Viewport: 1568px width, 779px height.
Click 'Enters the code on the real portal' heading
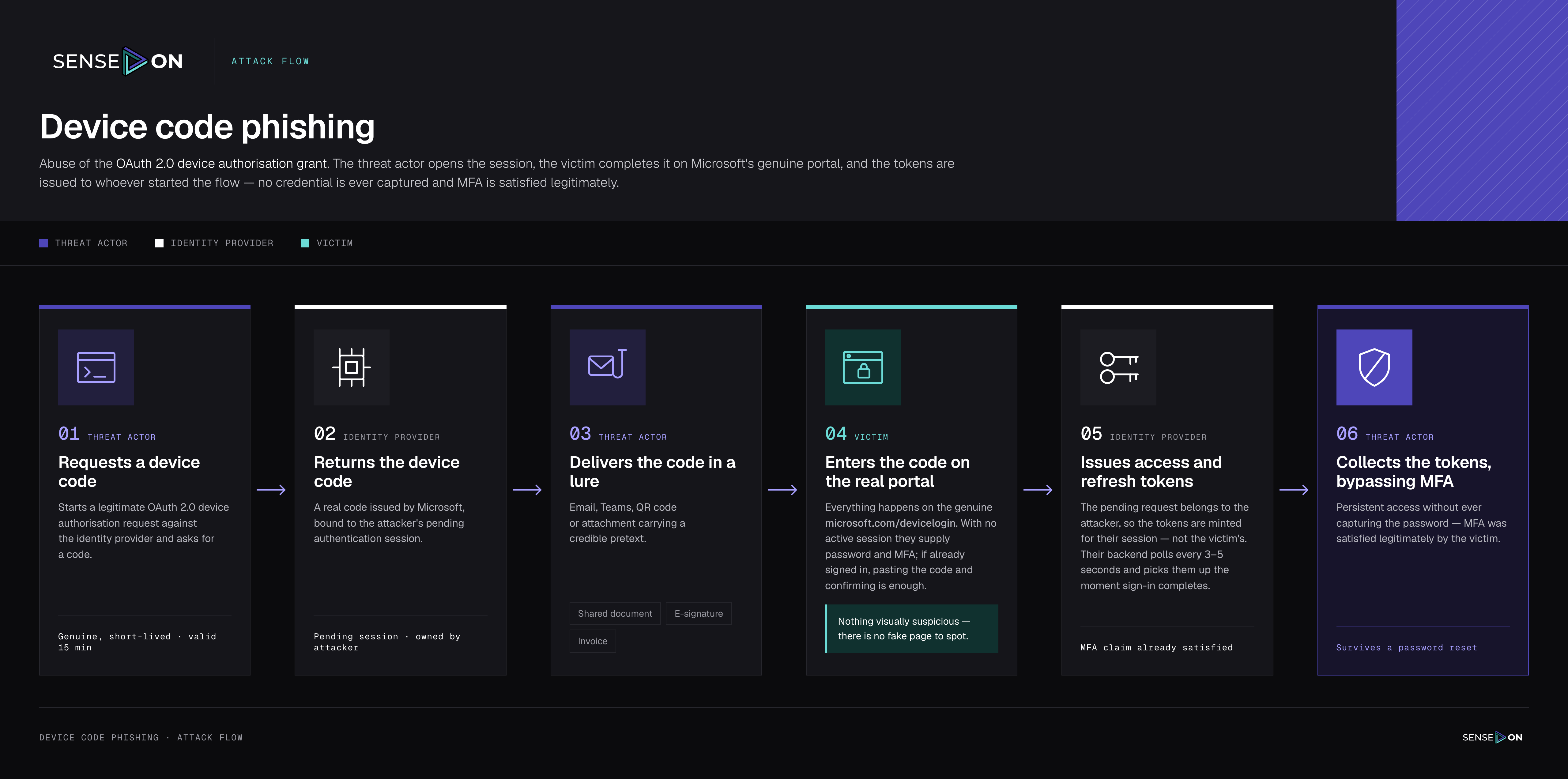(897, 472)
